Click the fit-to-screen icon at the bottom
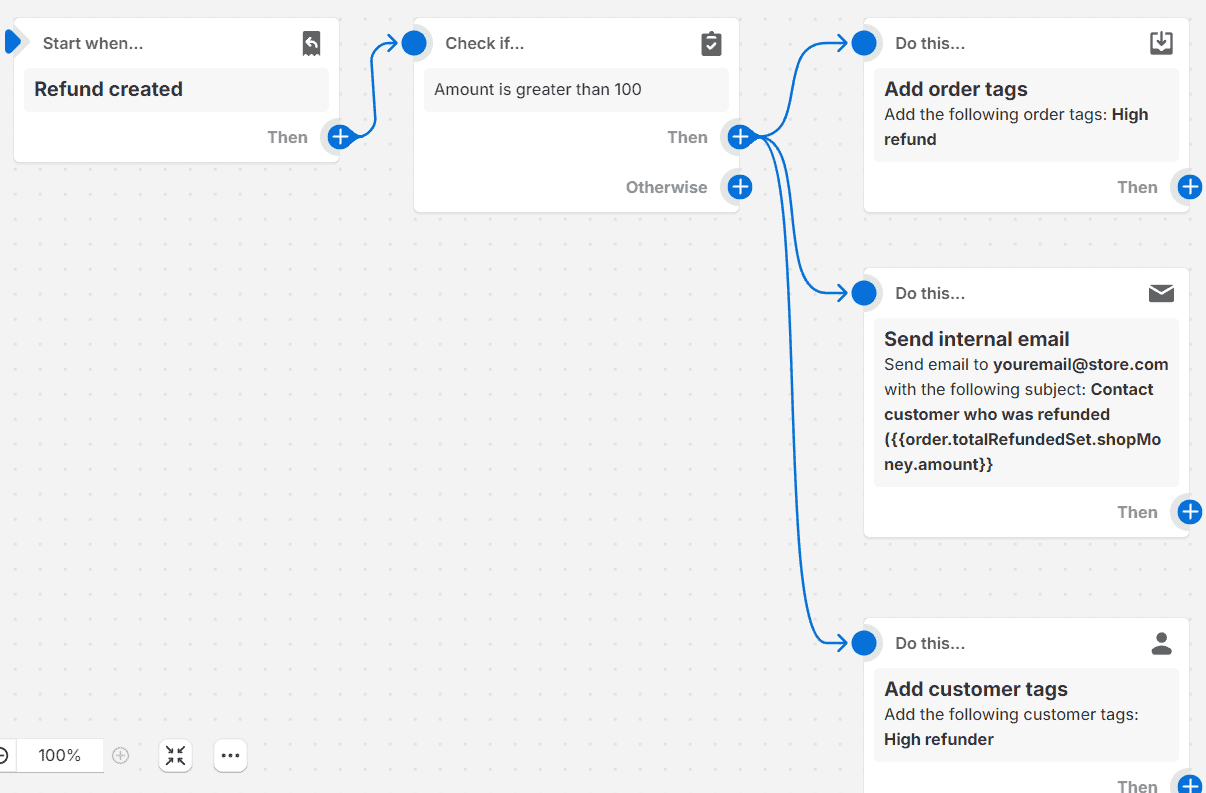The width and height of the screenshot is (1206, 793). click(175, 756)
